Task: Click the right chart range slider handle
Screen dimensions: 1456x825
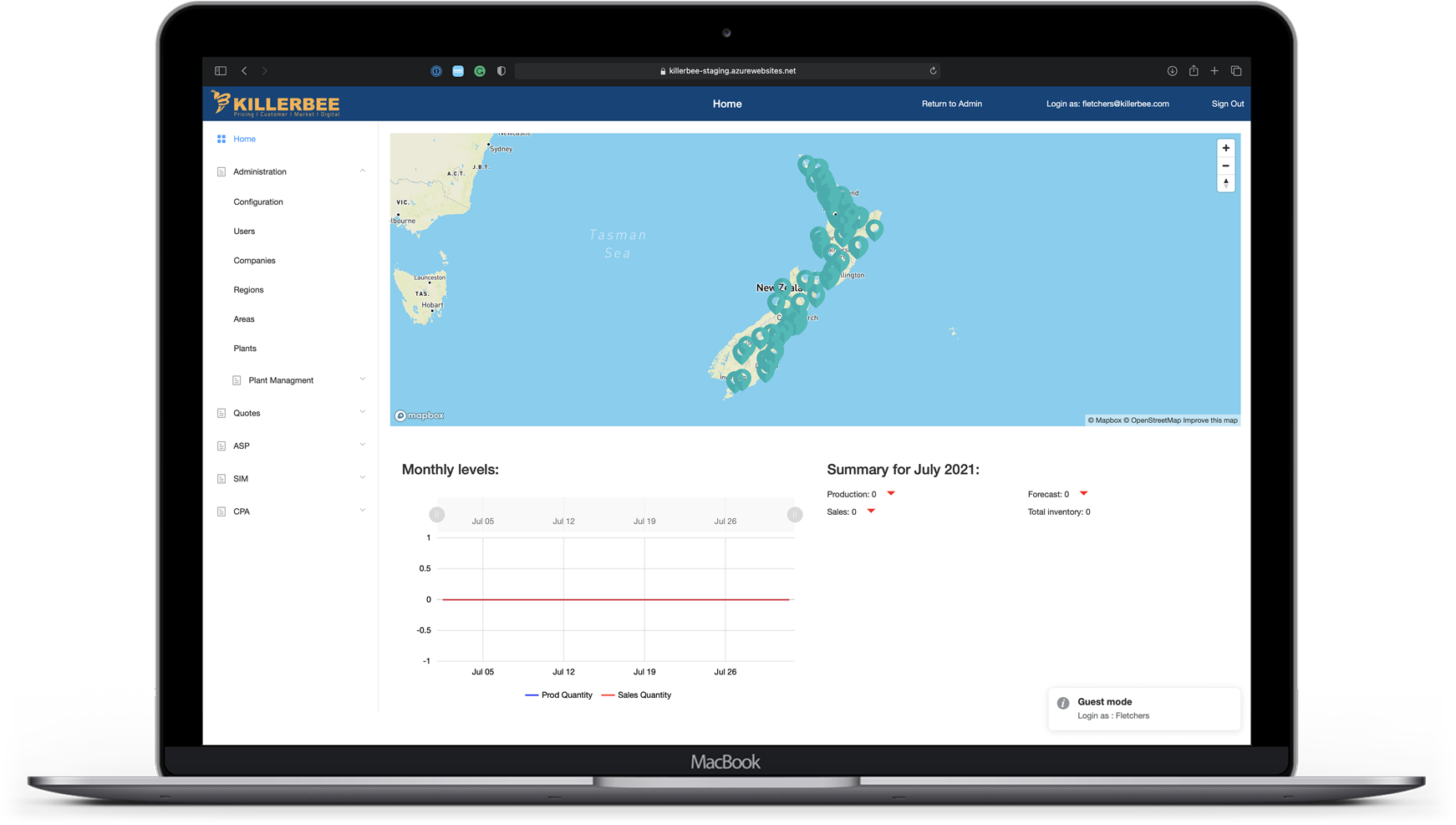Action: pos(795,515)
